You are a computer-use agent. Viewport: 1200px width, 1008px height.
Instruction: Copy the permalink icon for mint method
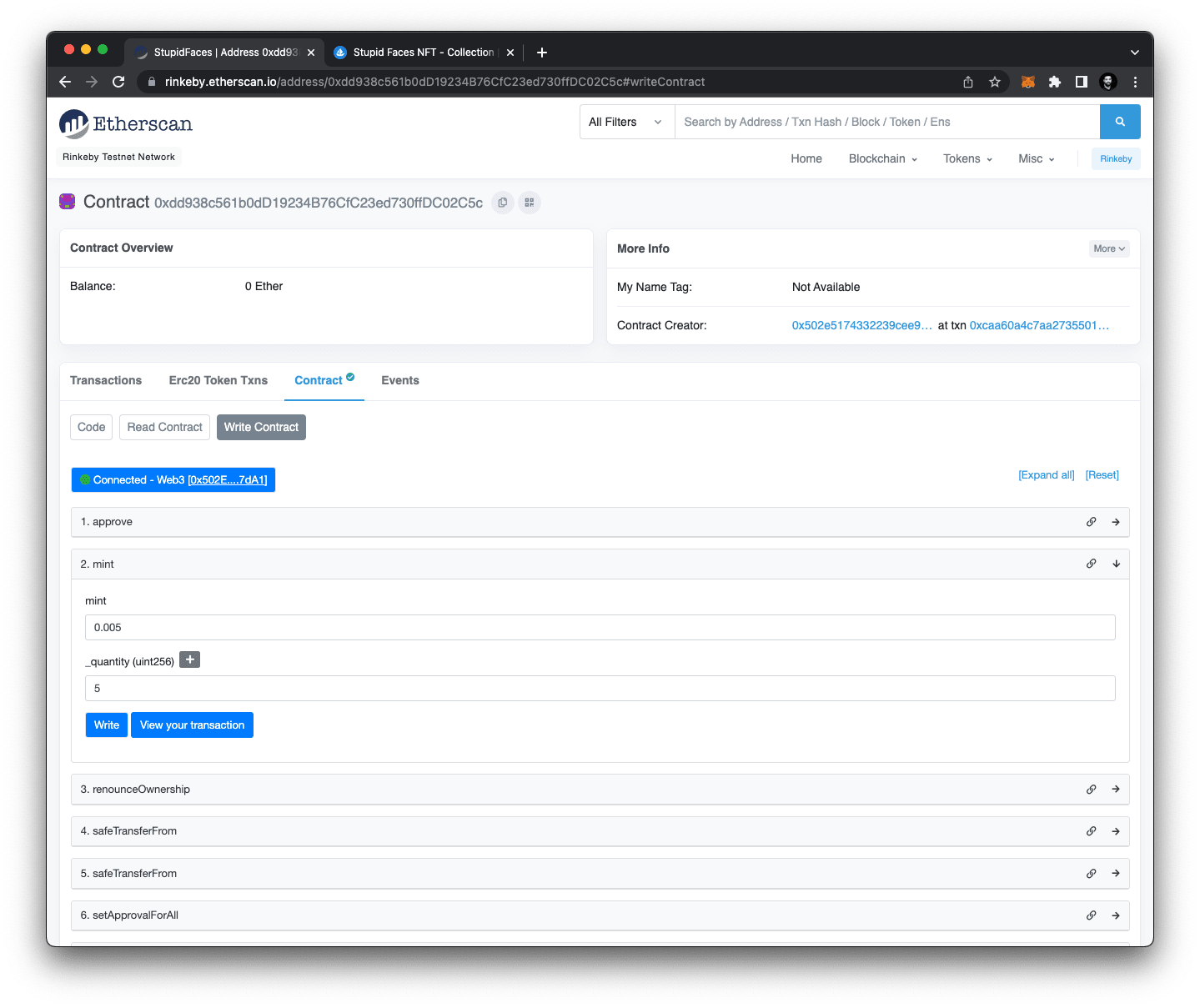(x=1091, y=564)
